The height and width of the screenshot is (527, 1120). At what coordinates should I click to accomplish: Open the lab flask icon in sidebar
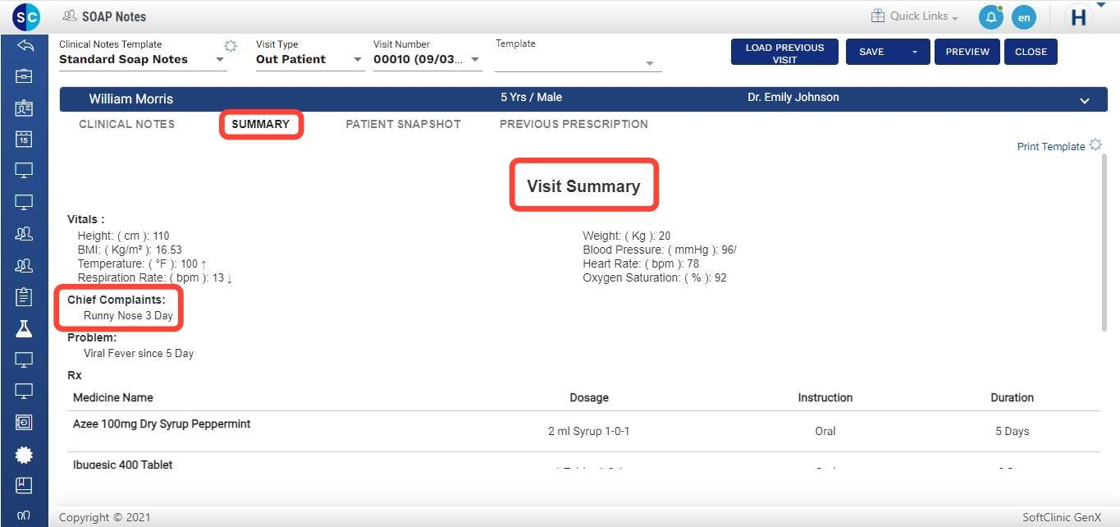point(24,328)
